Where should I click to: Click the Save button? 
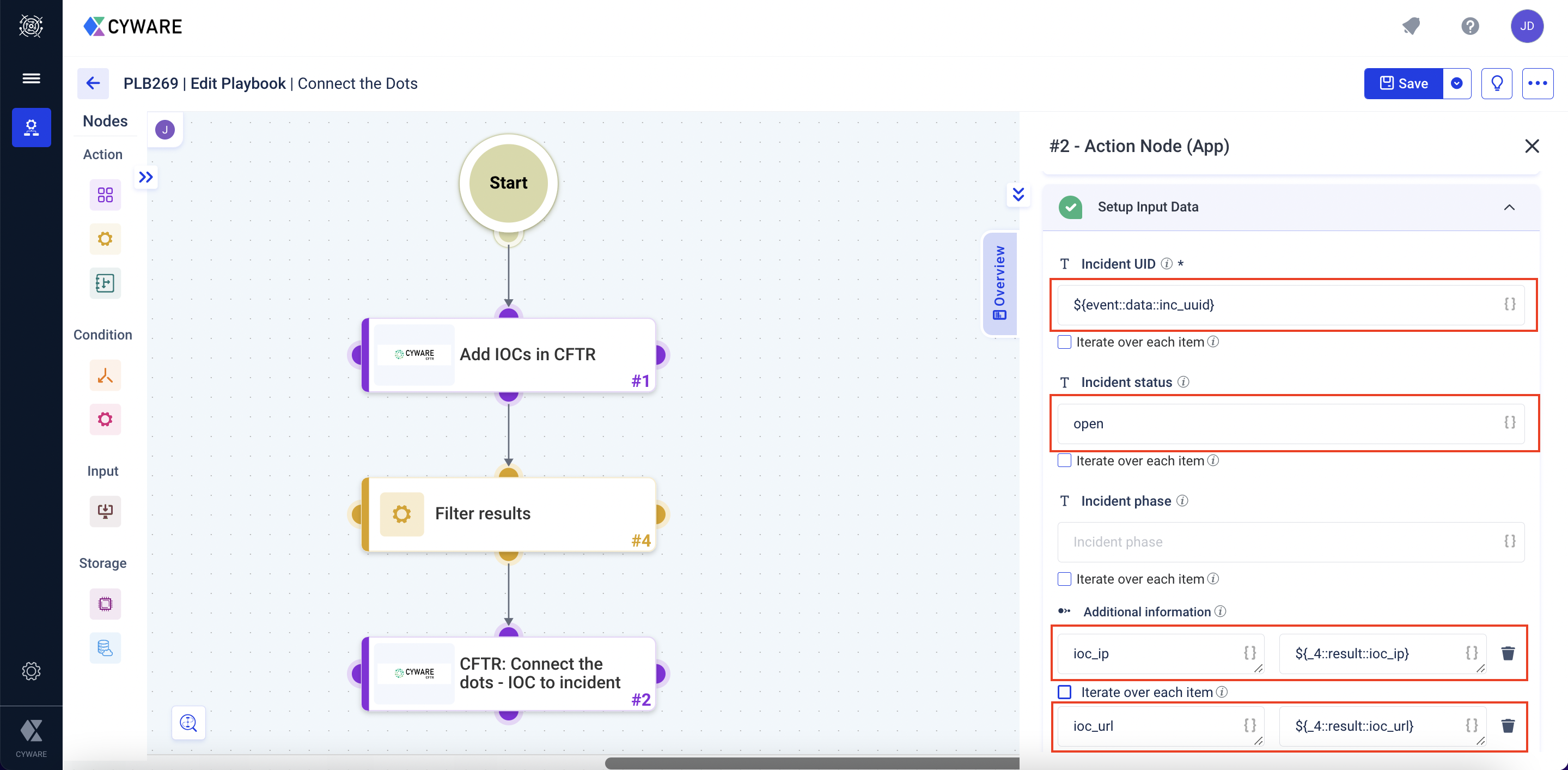point(1403,83)
